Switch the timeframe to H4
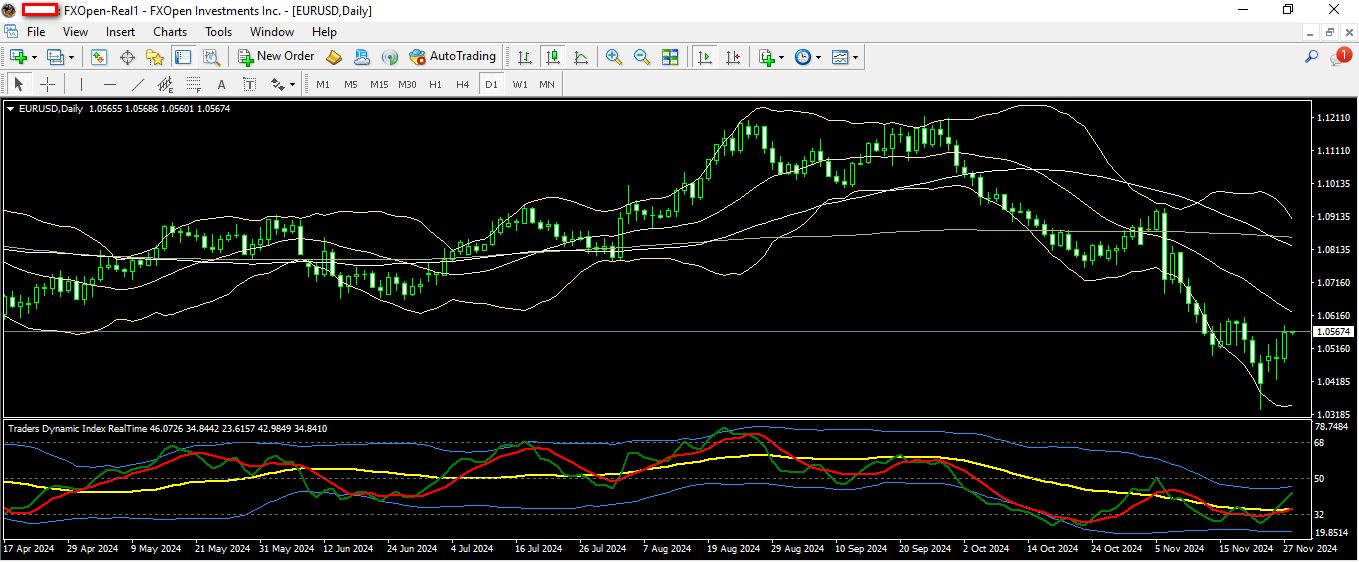Viewport: 1359px width, 562px height. pyautogui.click(x=463, y=84)
